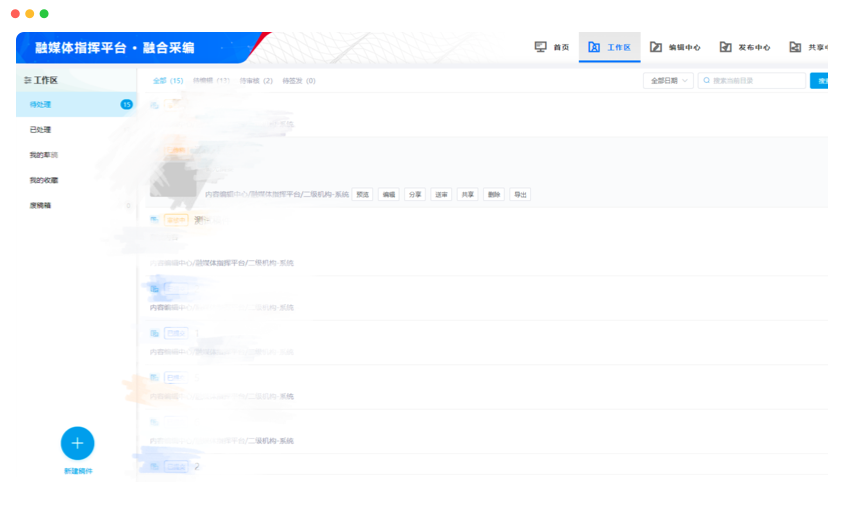The width and height of the screenshot is (844, 506).
Task: Click the 送审 button
Action: (x=441, y=194)
